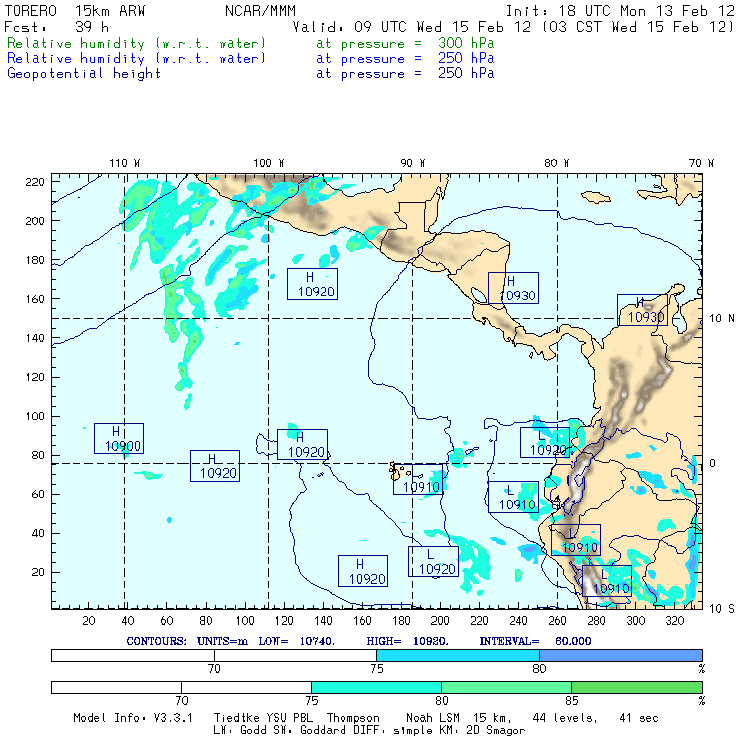Click the 'LOW= 10740.' contour value

[x=297, y=641]
